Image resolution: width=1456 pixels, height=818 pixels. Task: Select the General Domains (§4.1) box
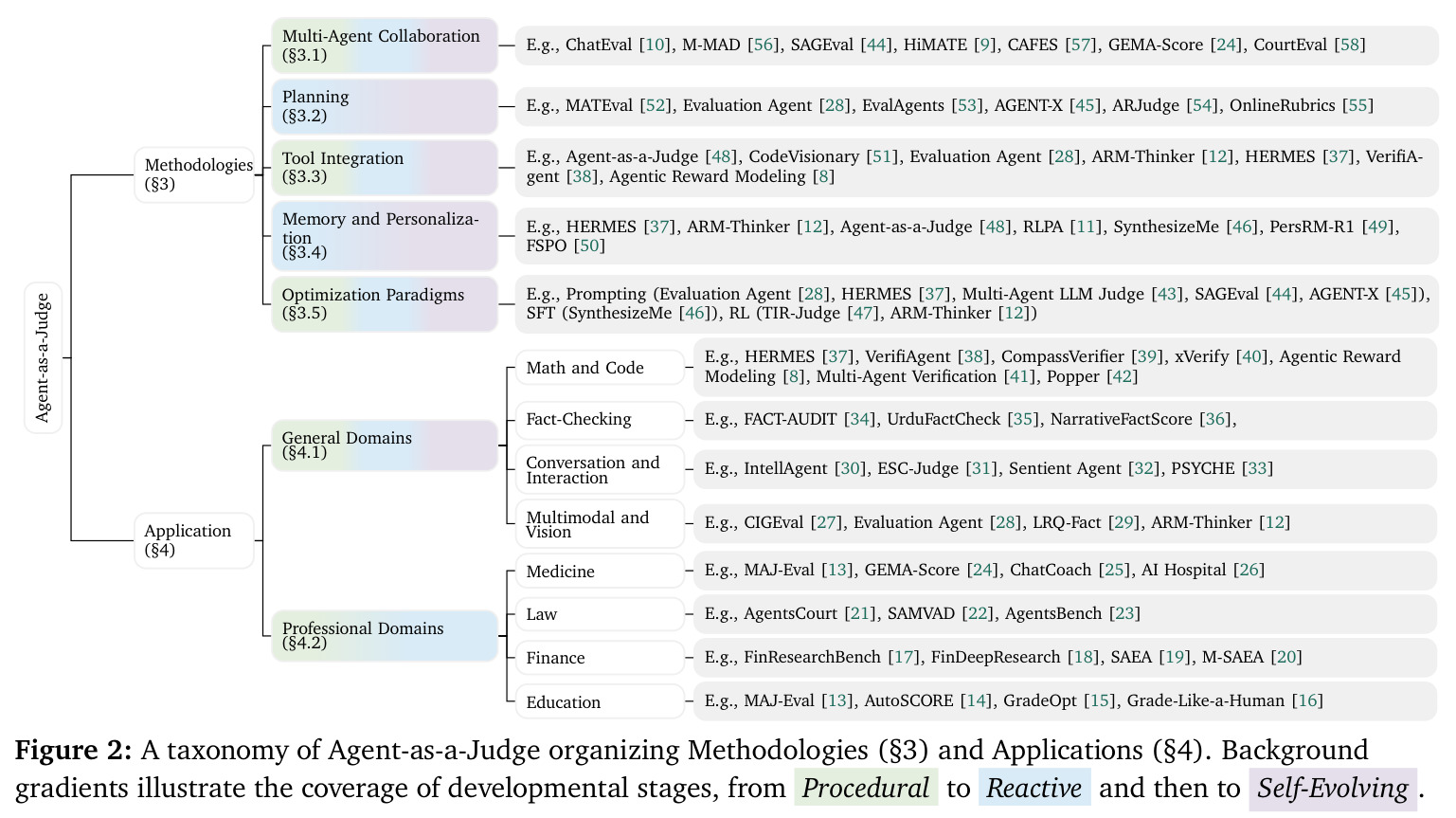[385, 445]
